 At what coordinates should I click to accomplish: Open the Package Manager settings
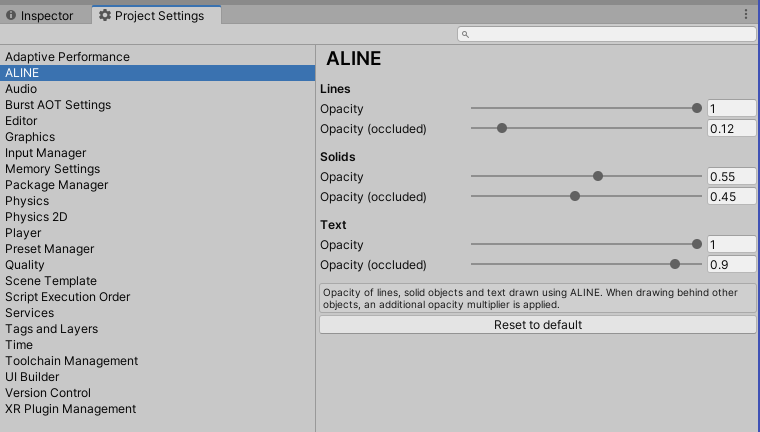[56, 185]
